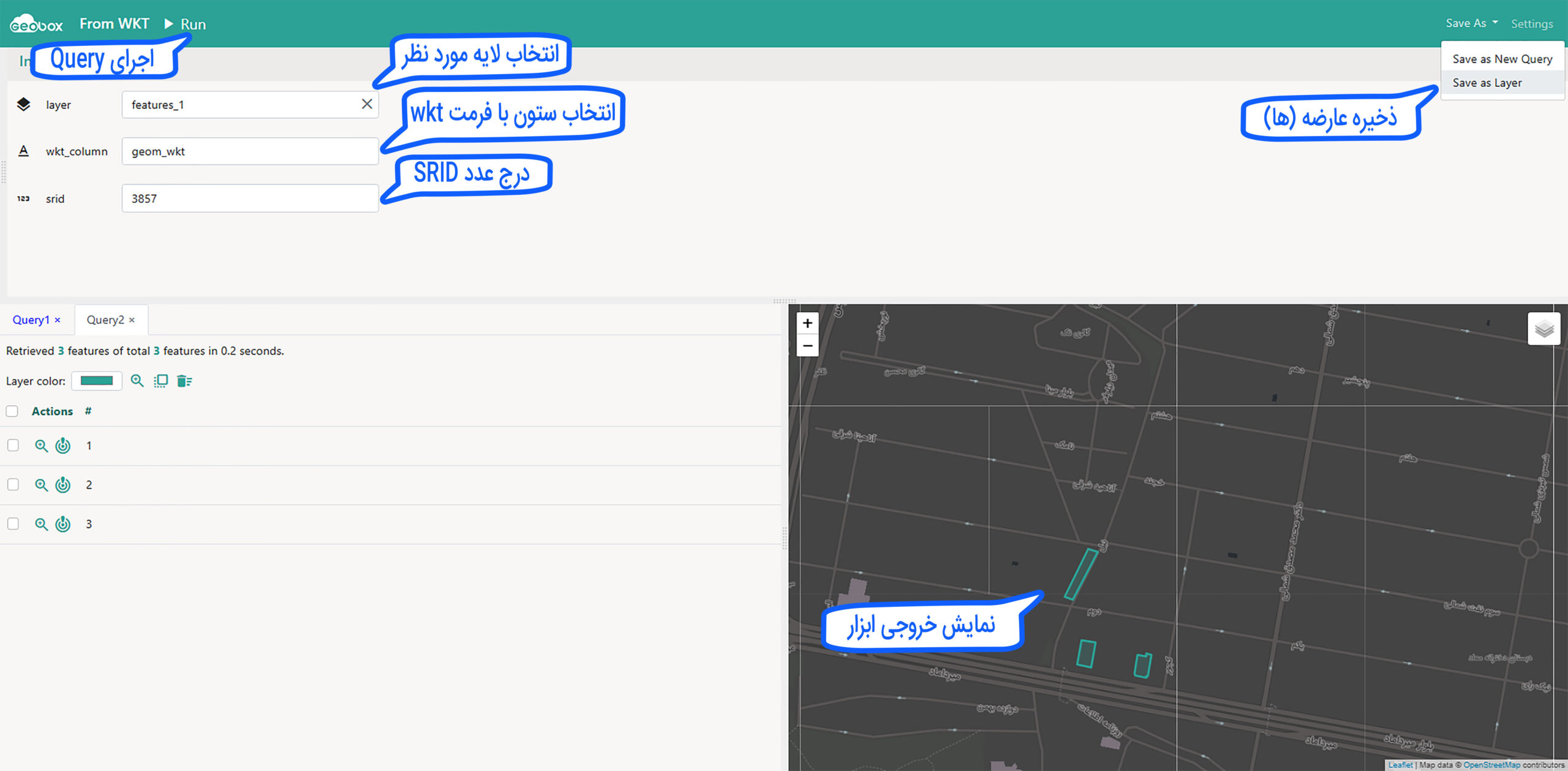
Task: Open the map layers control icon
Action: pyautogui.click(x=1543, y=329)
